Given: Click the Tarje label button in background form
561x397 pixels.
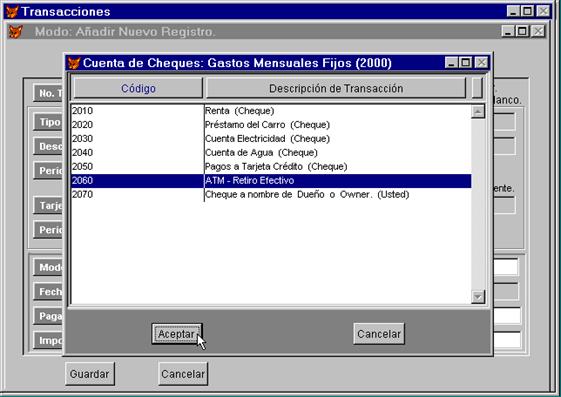Looking at the screenshot, I should click(x=49, y=205).
